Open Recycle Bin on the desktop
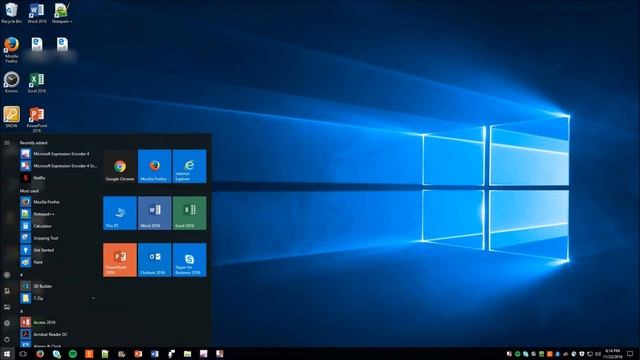 11,13
